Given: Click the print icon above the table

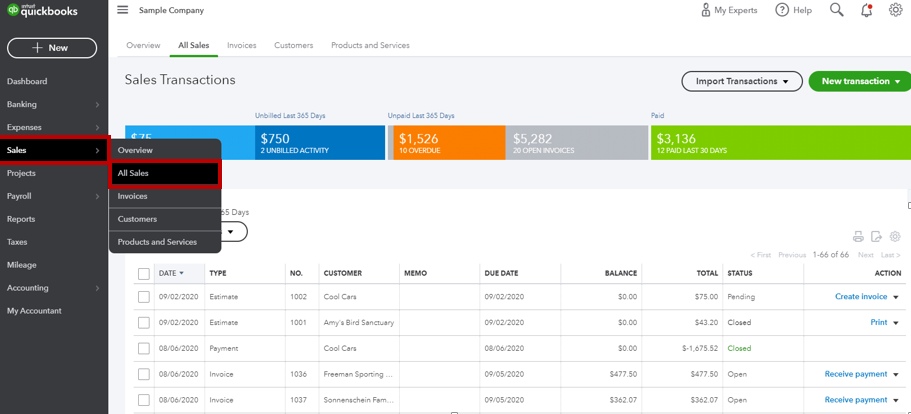Looking at the screenshot, I should pos(858,237).
